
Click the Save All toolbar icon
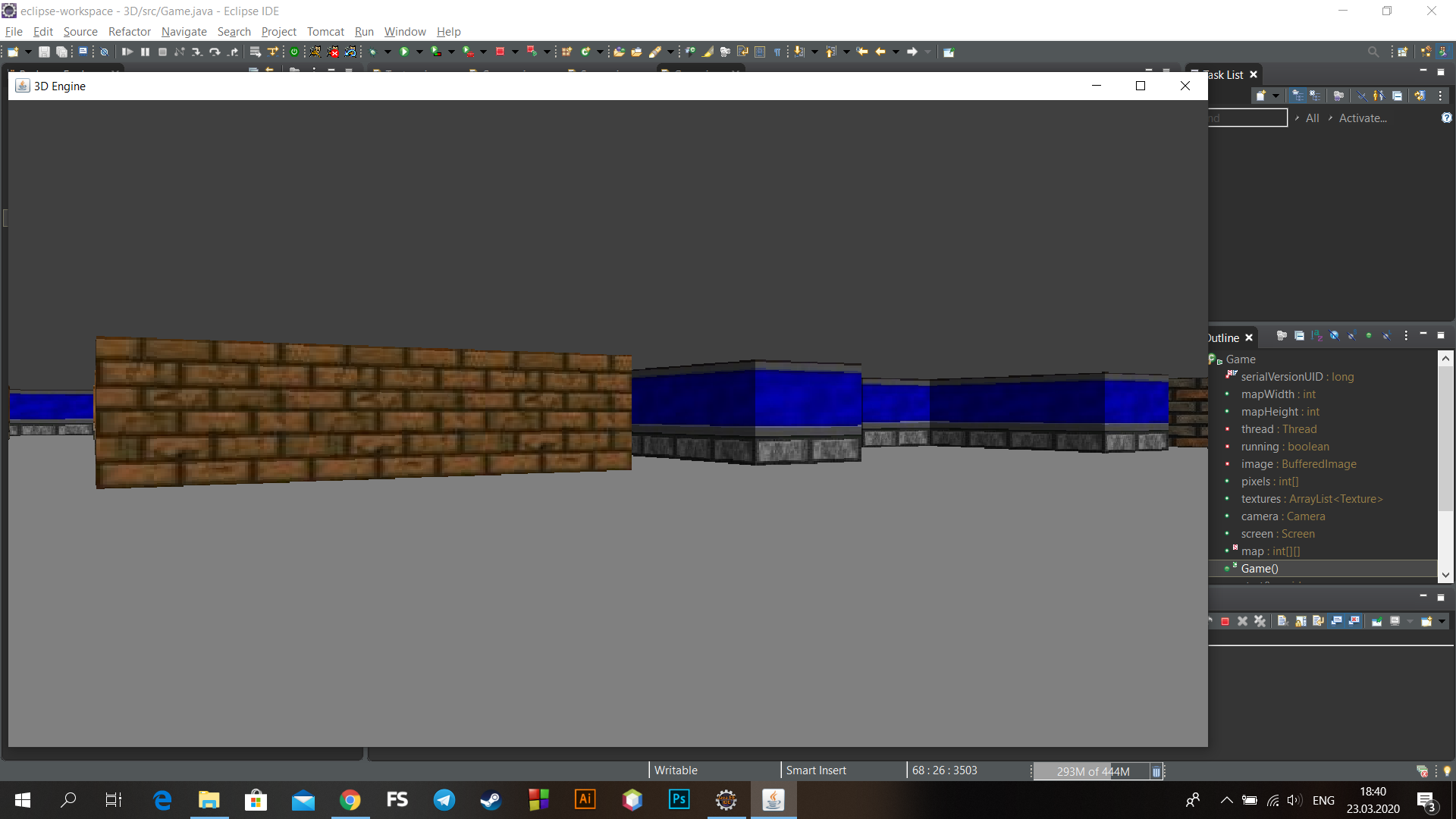click(61, 52)
